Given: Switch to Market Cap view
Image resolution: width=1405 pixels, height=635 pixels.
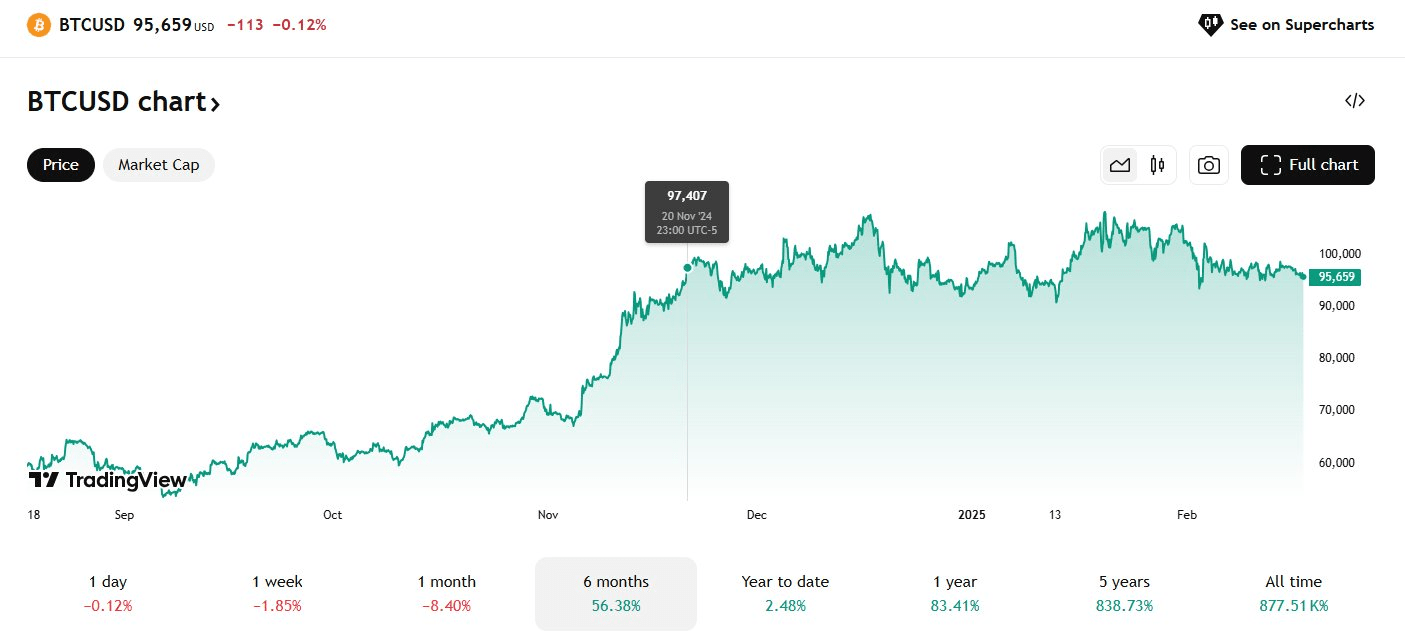Looking at the screenshot, I should click(x=158, y=165).
